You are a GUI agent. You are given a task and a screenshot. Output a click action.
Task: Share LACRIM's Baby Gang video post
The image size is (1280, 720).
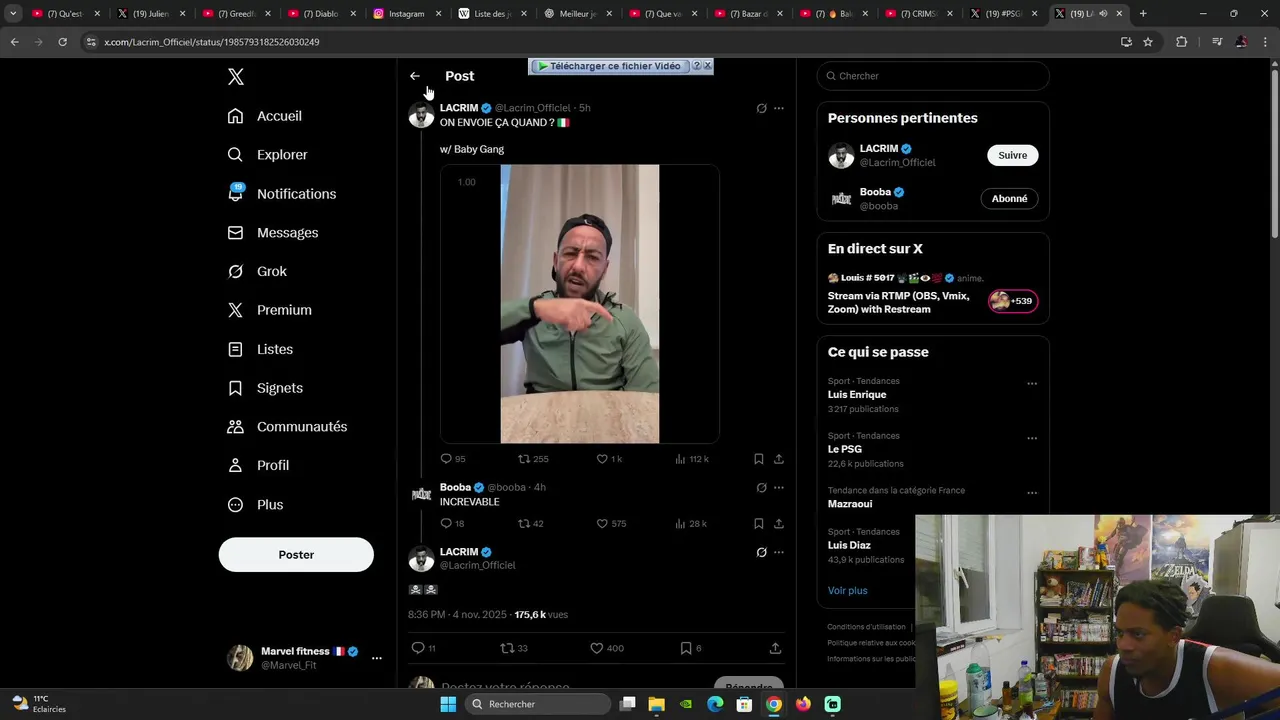click(779, 459)
